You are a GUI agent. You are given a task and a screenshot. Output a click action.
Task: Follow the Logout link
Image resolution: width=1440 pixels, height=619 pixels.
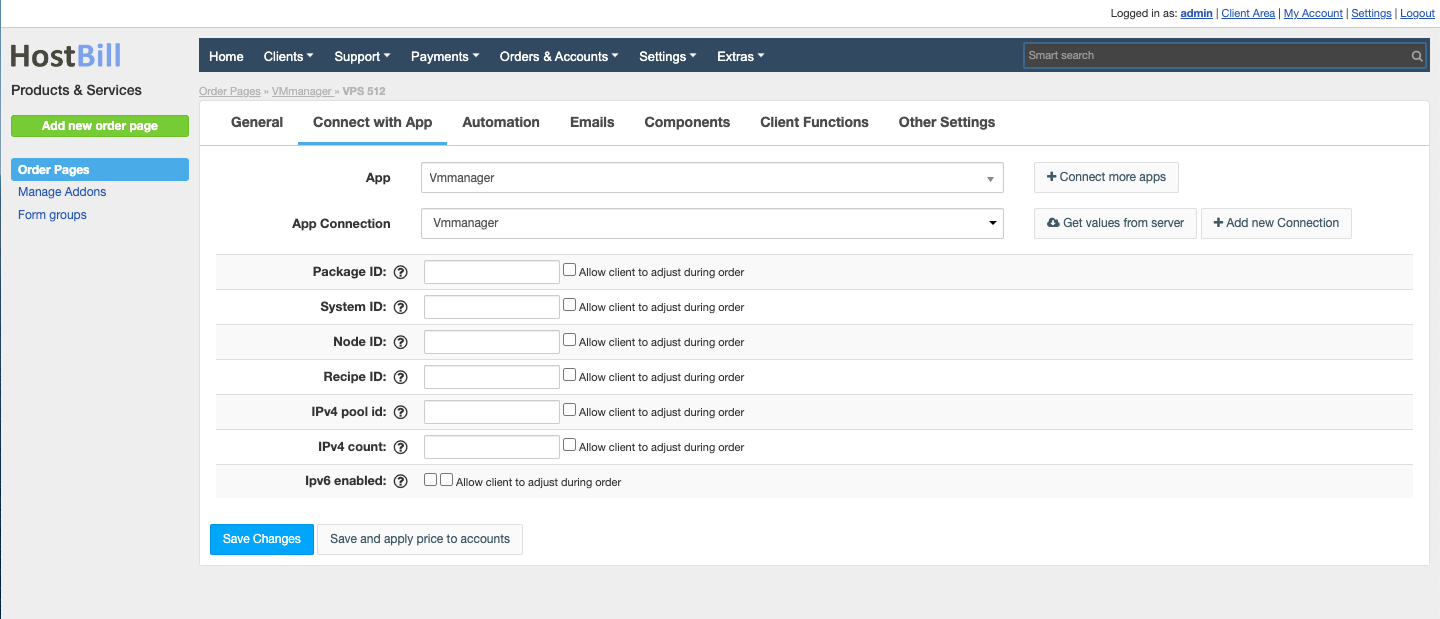click(1417, 13)
